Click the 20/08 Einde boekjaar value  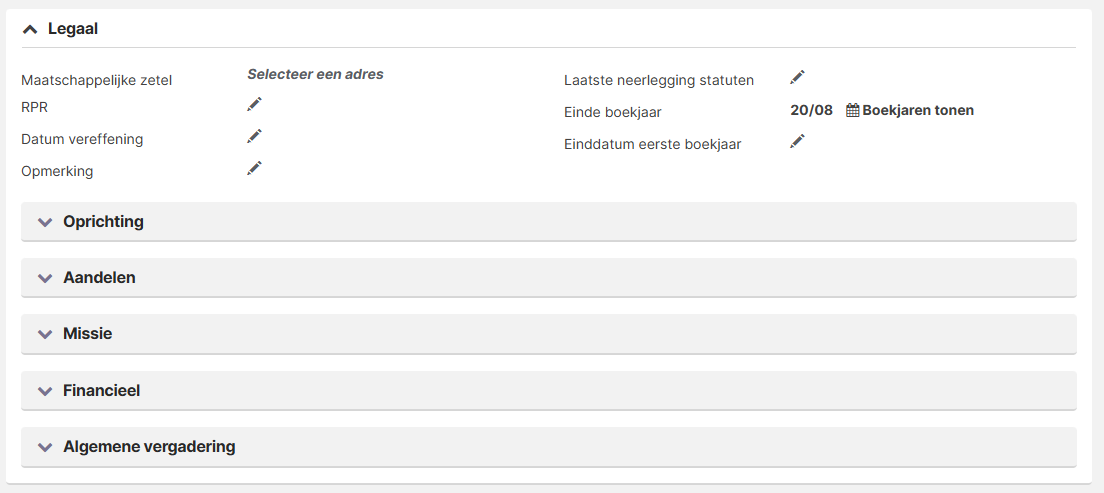(811, 111)
